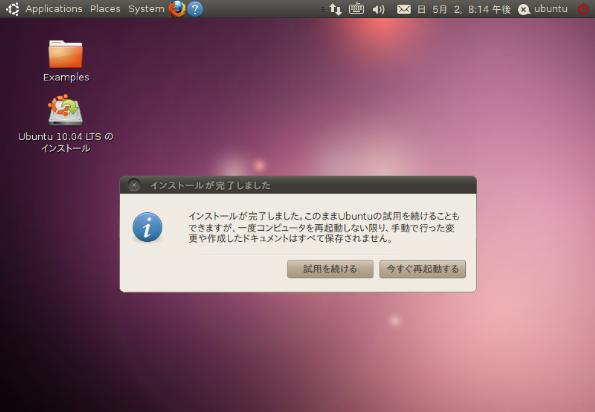Image resolution: width=595 pixels, height=412 pixels.
Task: Open the Examples folder icon
Action: pyautogui.click(x=65, y=54)
